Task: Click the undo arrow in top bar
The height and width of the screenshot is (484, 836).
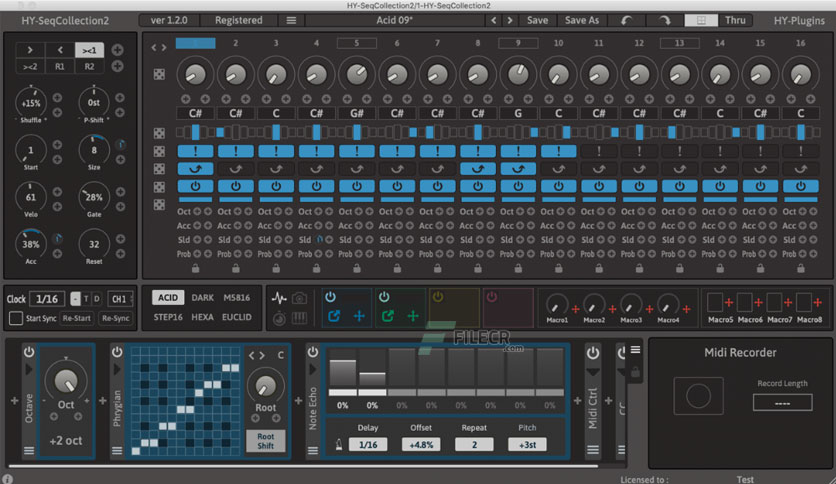Action: 626,20
